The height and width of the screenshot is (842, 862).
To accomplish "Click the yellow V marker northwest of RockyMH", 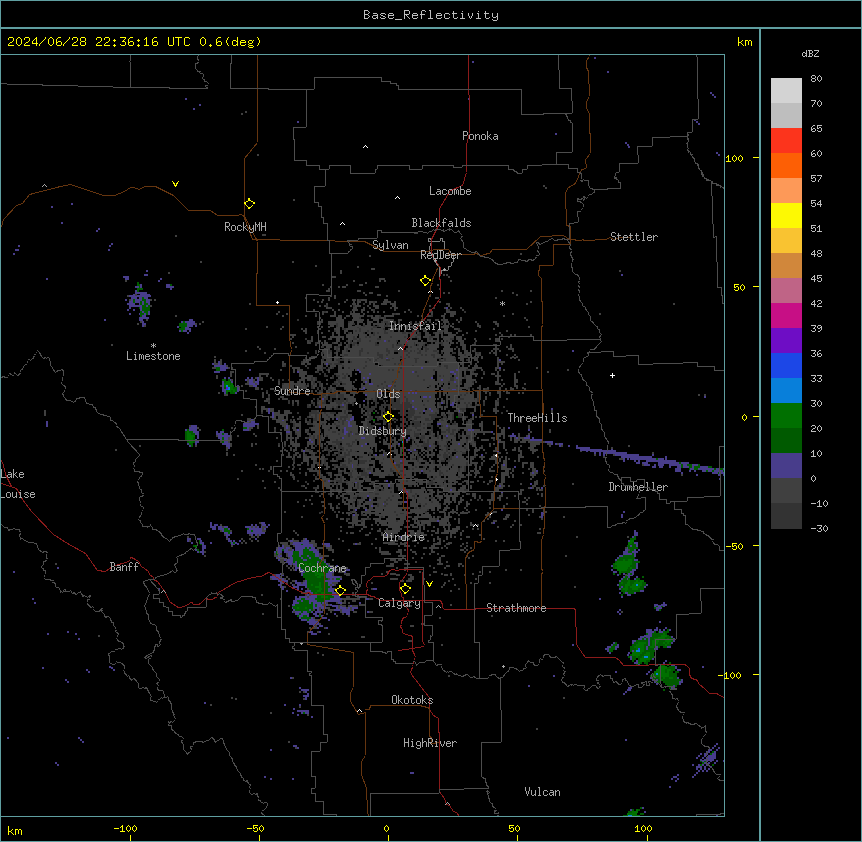I will [175, 184].
